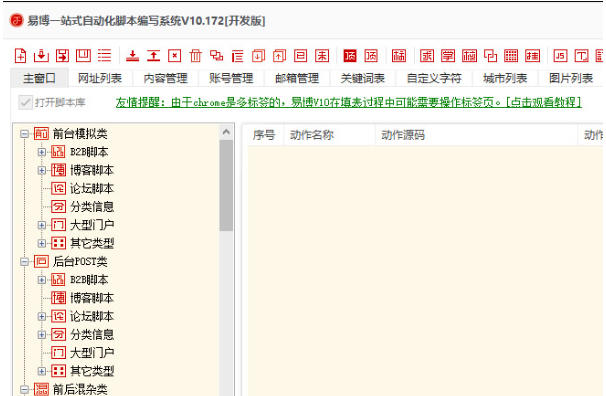Open the 图片列表 tab
Viewport: 606px width, 396px height.
(571, 78)
